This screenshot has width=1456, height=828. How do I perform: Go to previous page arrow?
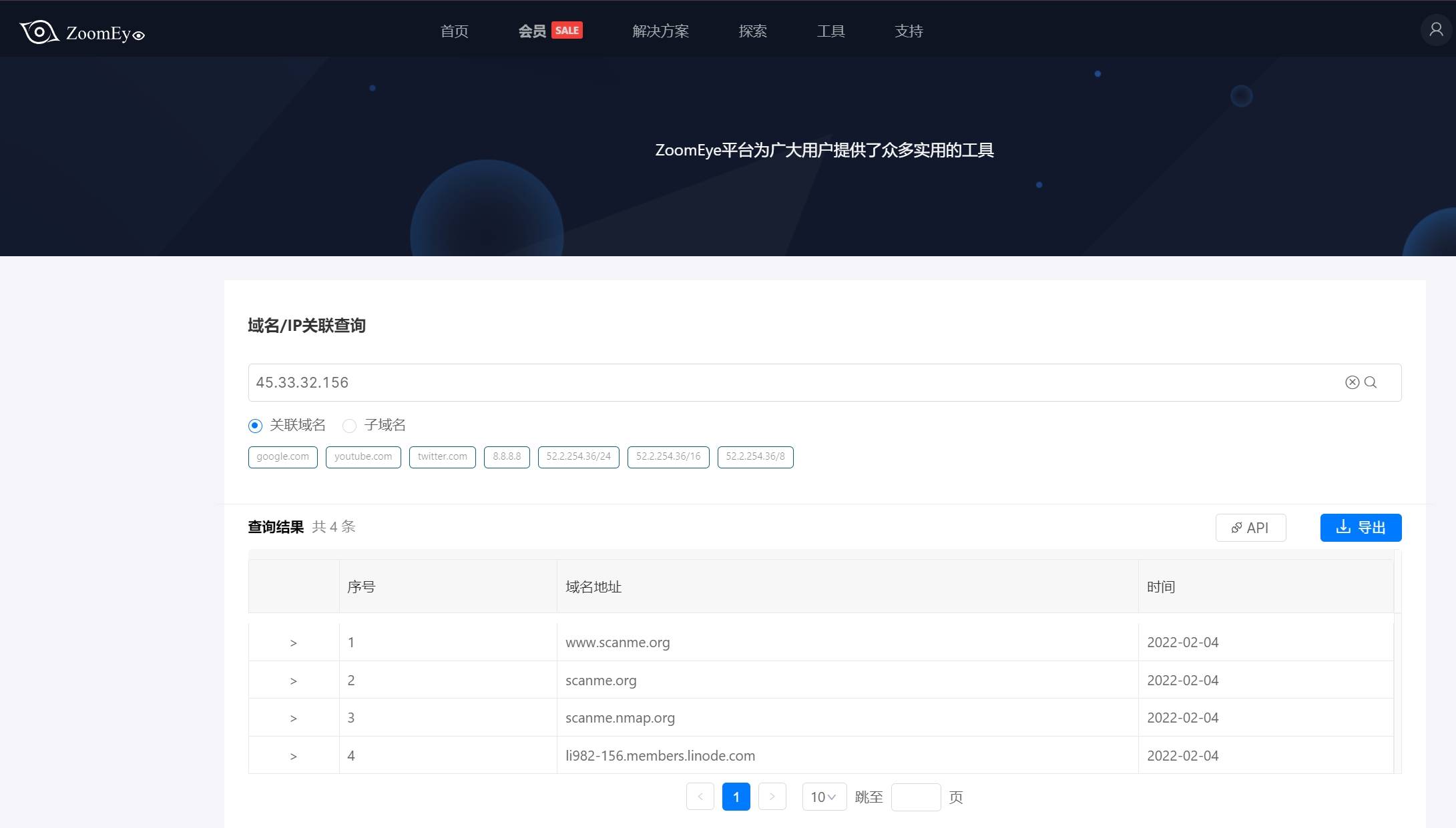(700, 797)
